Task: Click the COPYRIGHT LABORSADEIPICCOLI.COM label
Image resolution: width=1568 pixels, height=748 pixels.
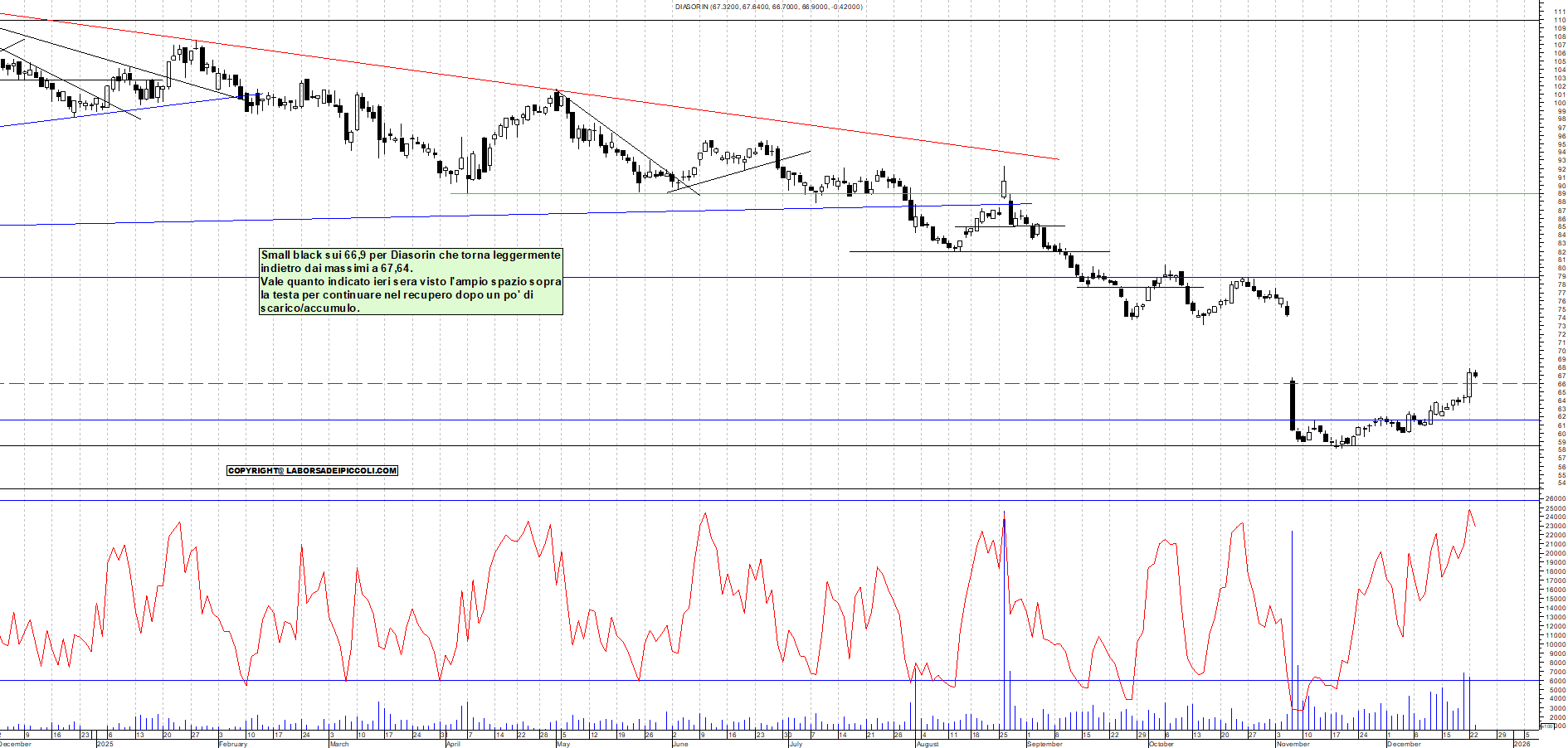Action: tap(312, 470)
